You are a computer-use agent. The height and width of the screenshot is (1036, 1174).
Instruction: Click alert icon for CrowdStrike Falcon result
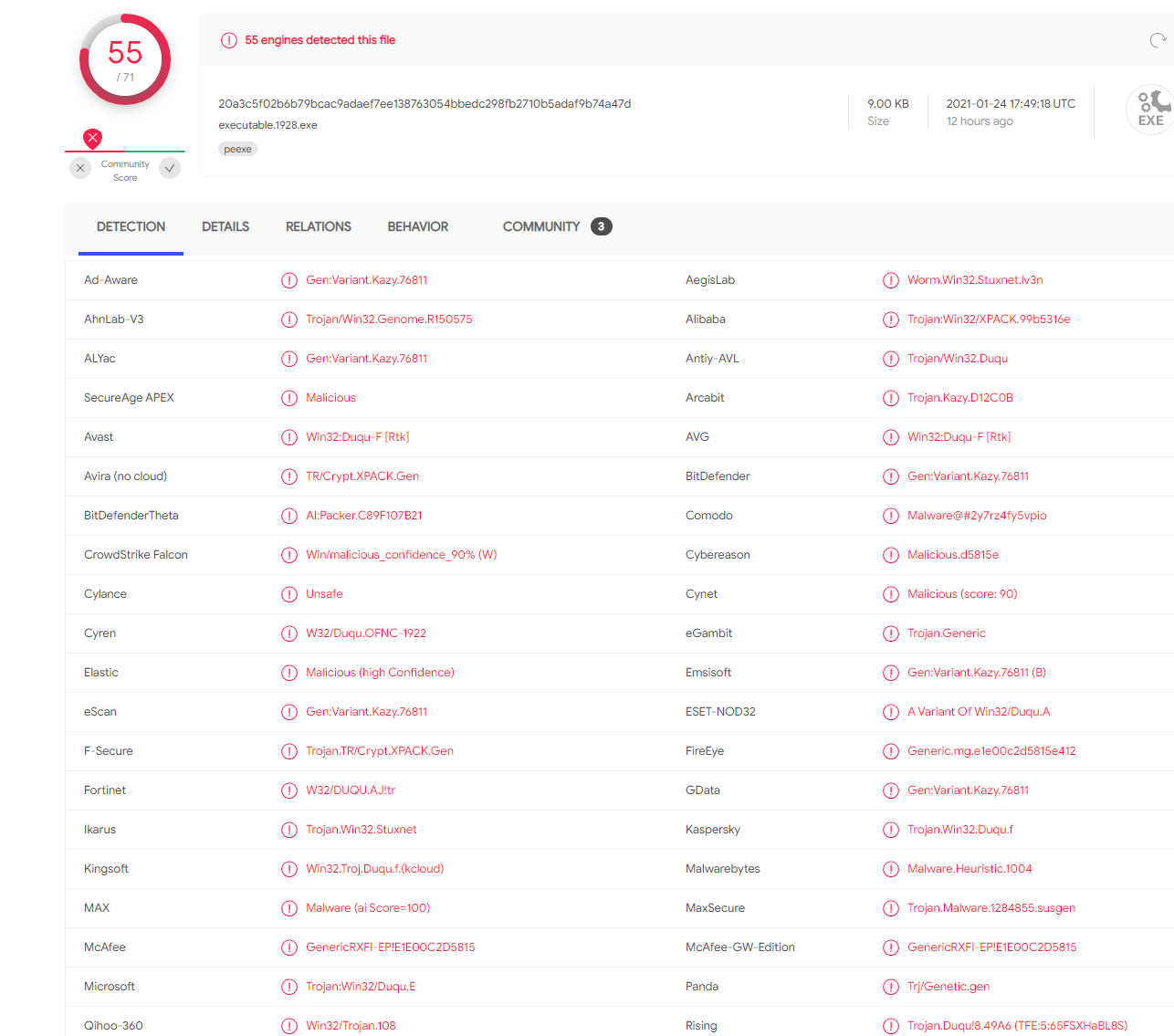[289, 555]
